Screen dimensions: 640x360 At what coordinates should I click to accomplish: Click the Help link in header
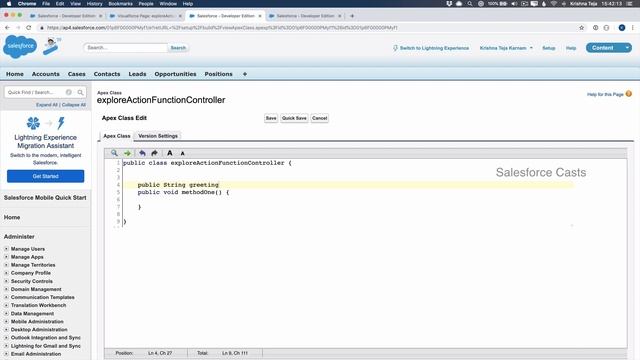tap(571, 48)
